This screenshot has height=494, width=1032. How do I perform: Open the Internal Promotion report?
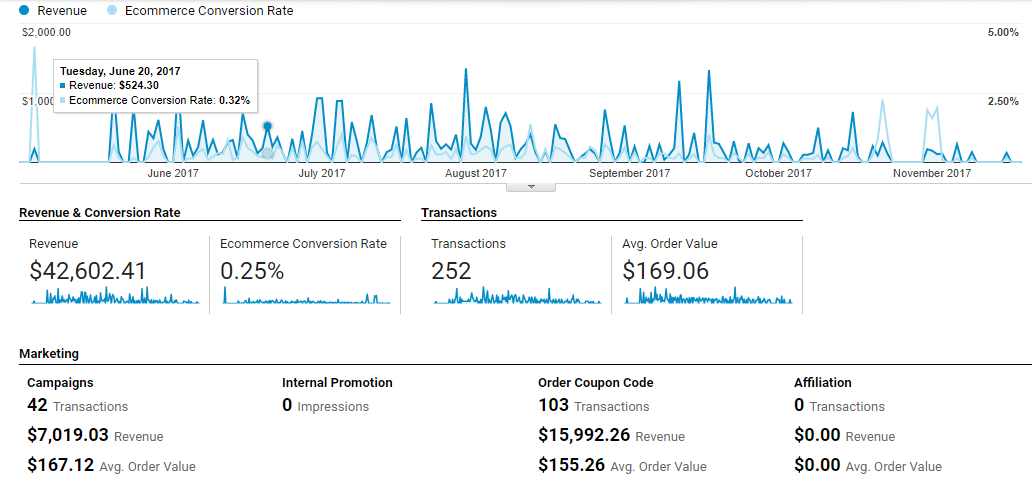point(337,382)
